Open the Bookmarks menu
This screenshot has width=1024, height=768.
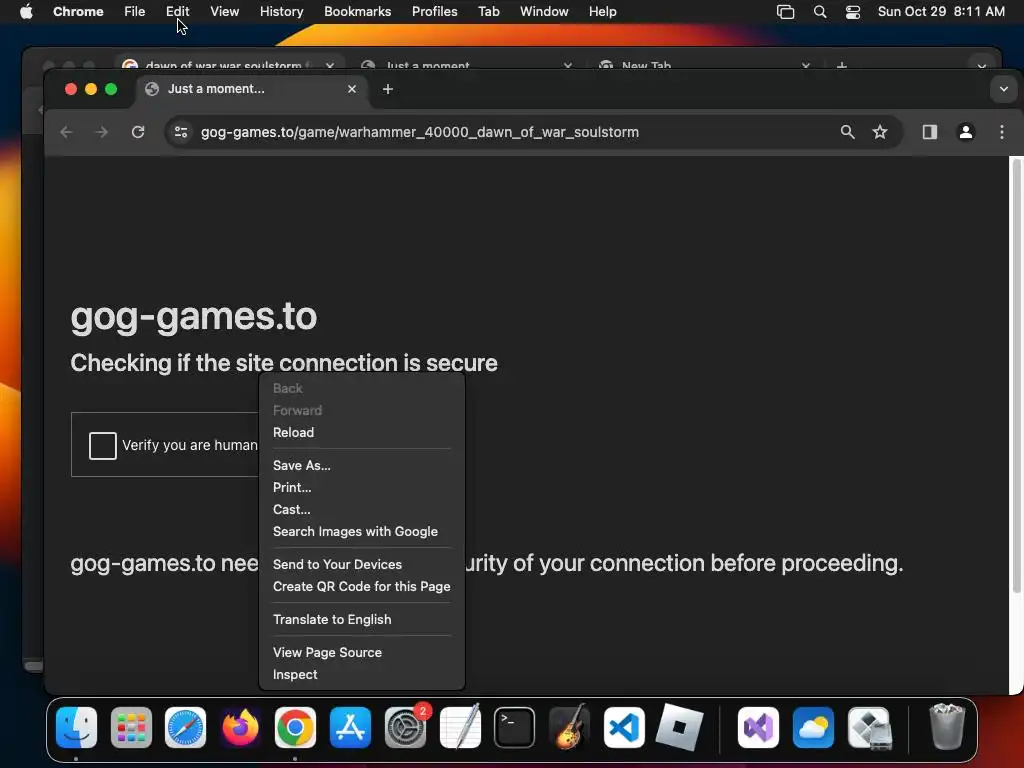tap(357, 12)
